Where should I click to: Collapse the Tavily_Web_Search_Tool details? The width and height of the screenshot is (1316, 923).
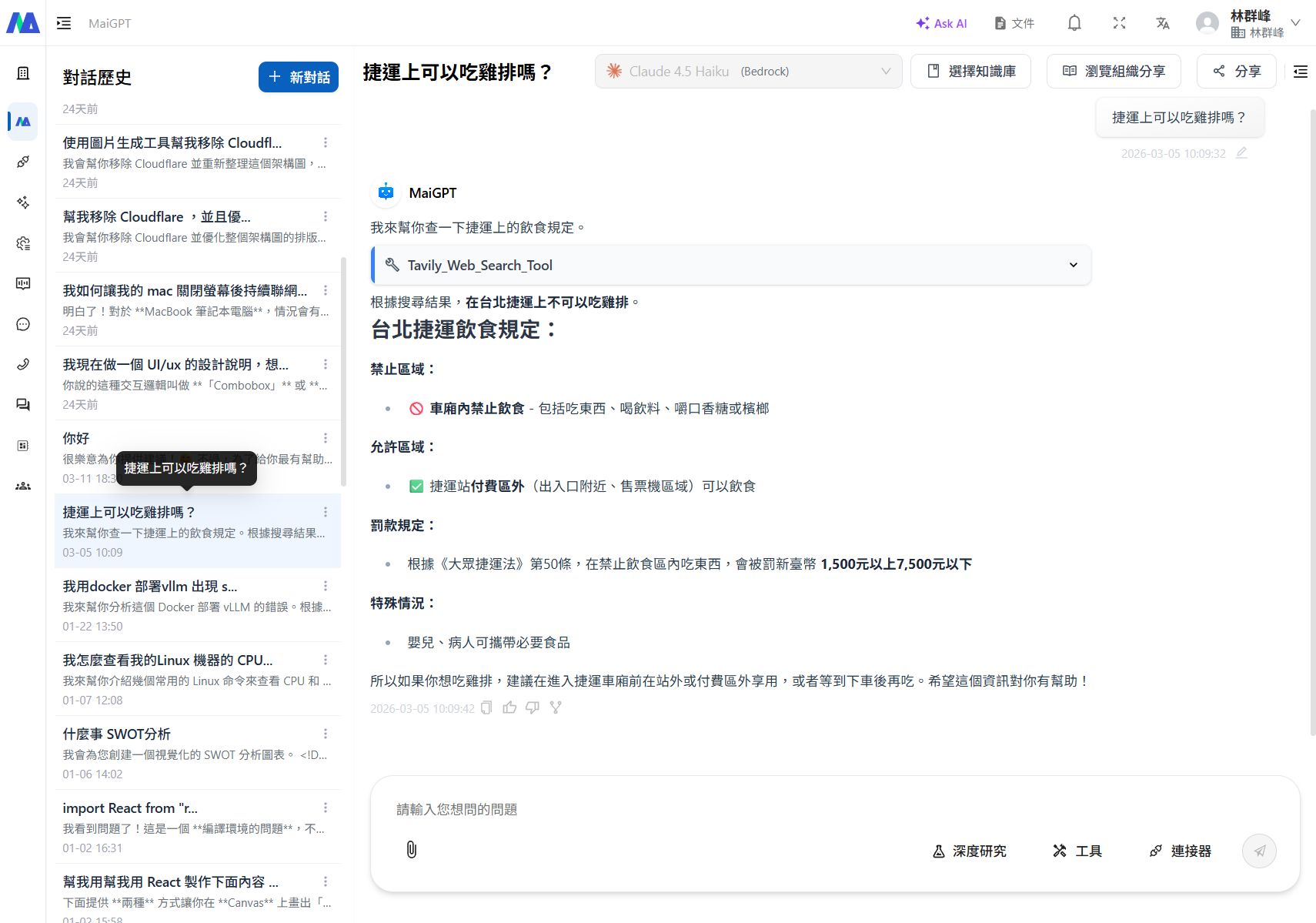coord(1073,265)
